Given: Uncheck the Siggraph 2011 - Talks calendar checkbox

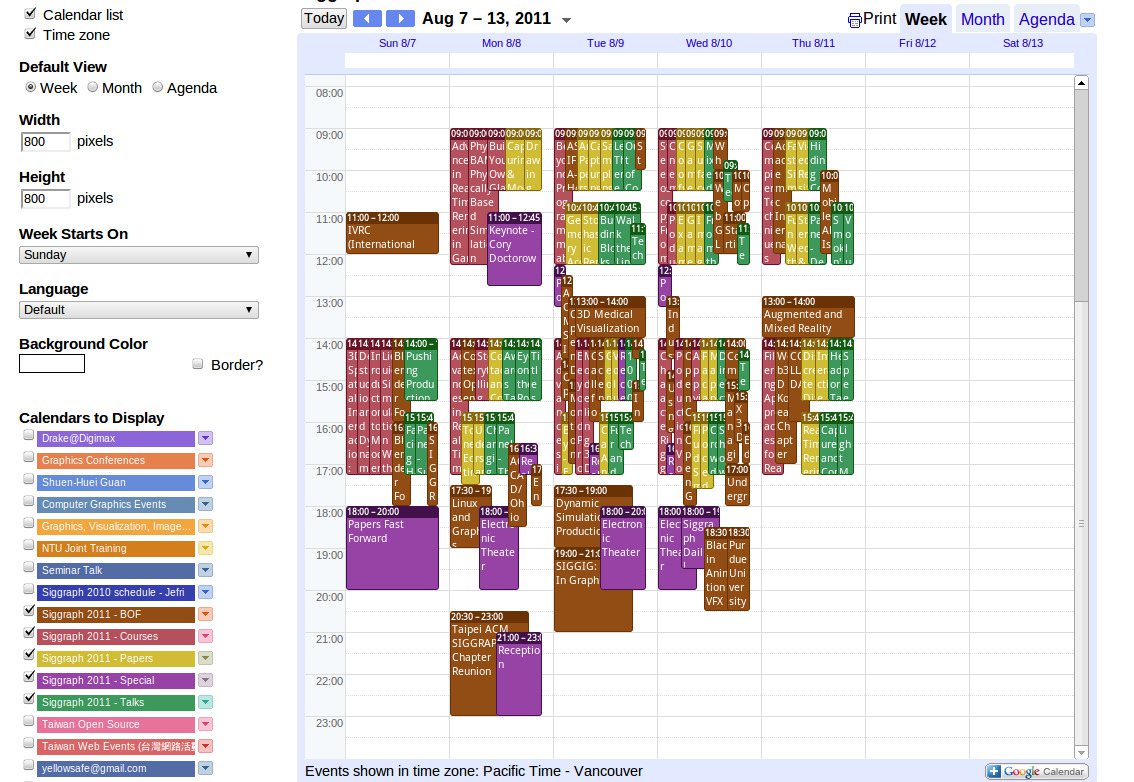Looking at the screenshot, I should click(x=28, y=699).
